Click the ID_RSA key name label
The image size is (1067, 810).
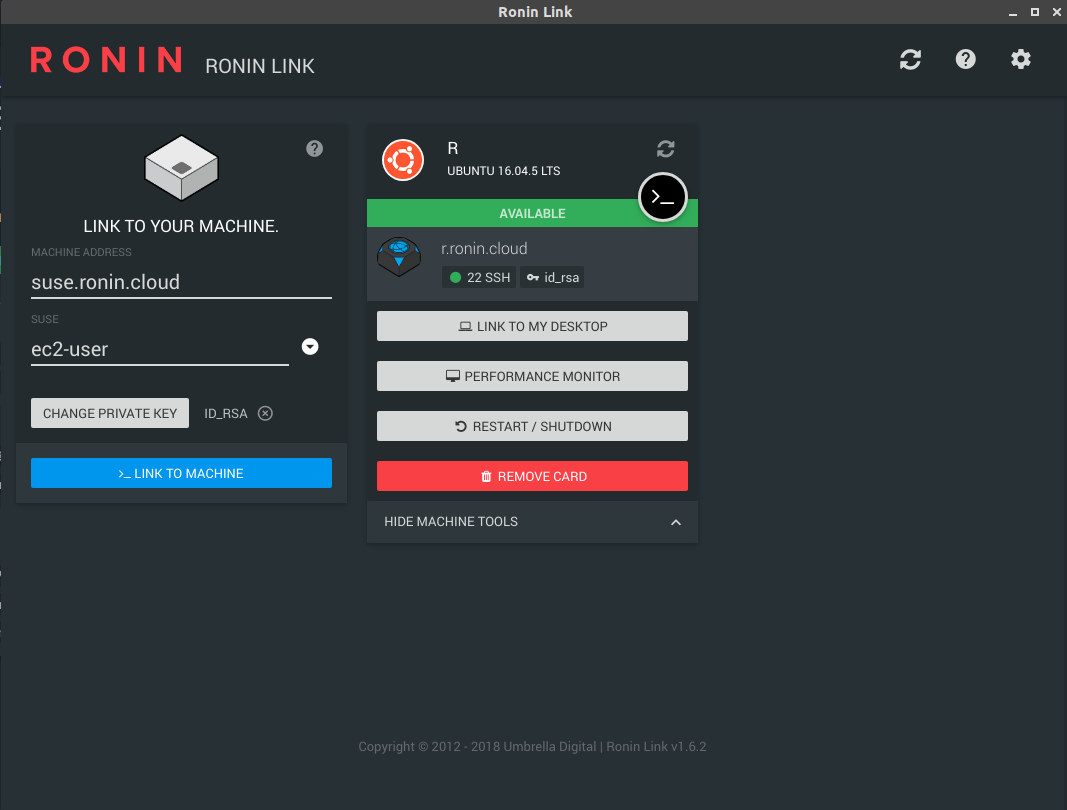[x=225, y=413]
